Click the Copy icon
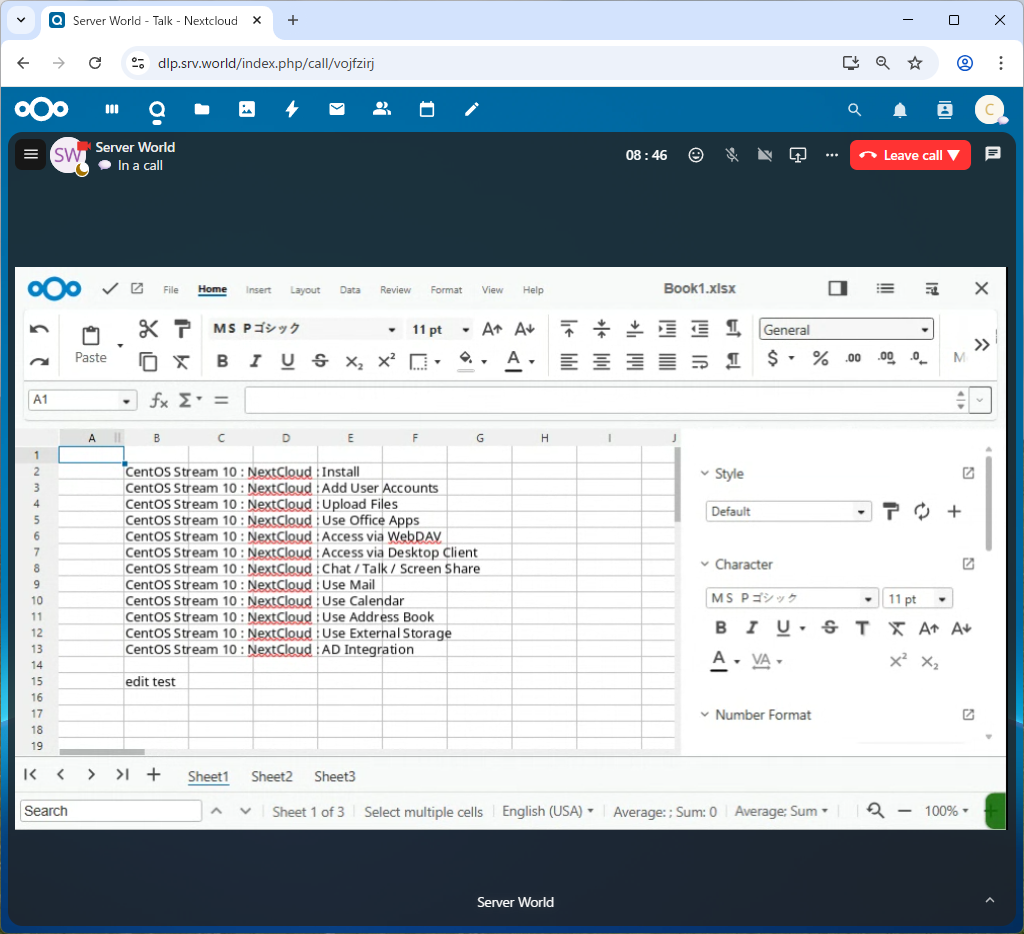 pos(148,361)
